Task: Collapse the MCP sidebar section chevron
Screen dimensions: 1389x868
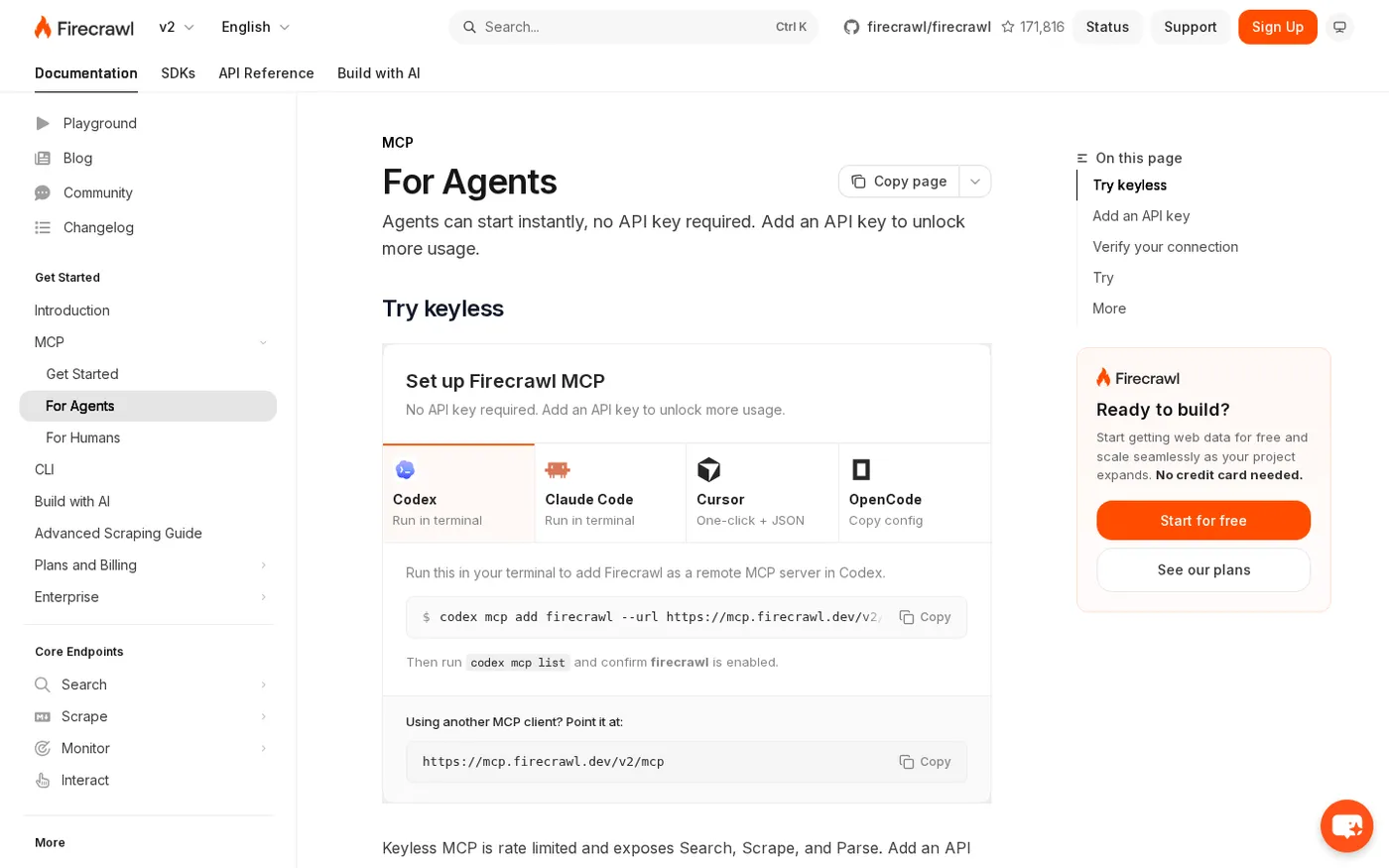Action: coord(263,342)
